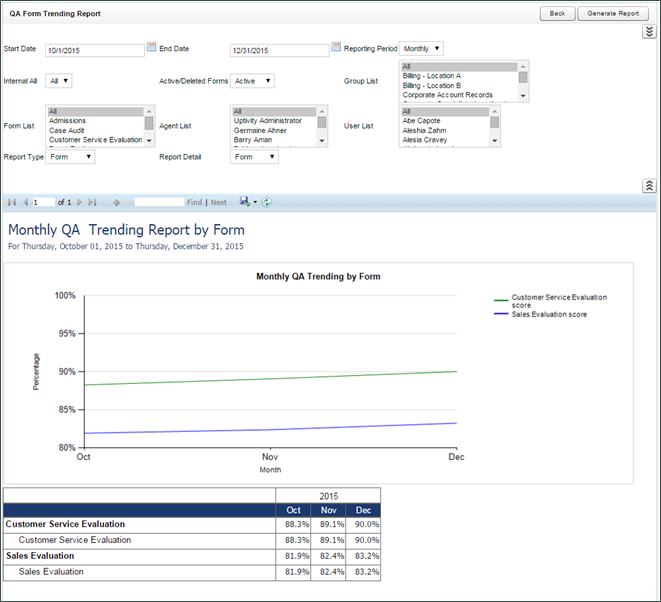Go to previous report page
This screenshot has width=661, height=602.
click(25, 202)
